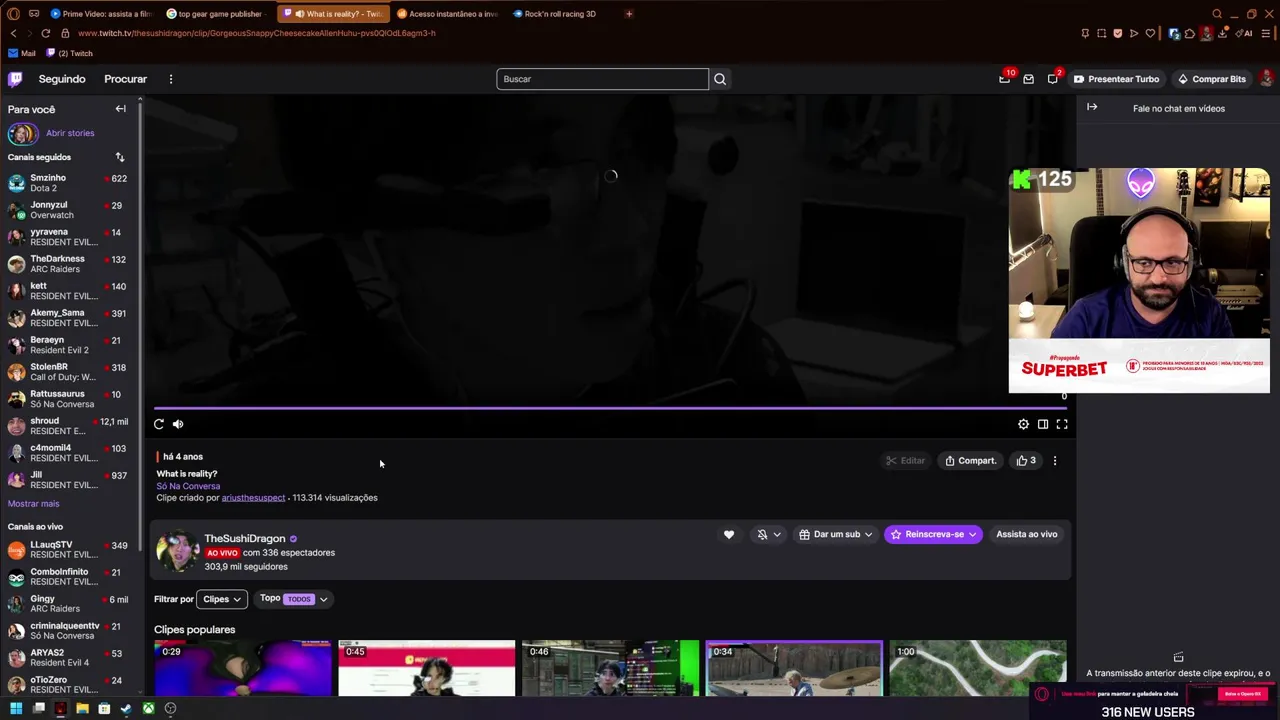Open a new browser tab with plus
This screenshot has height=720, width=1280.
[629, 14]
